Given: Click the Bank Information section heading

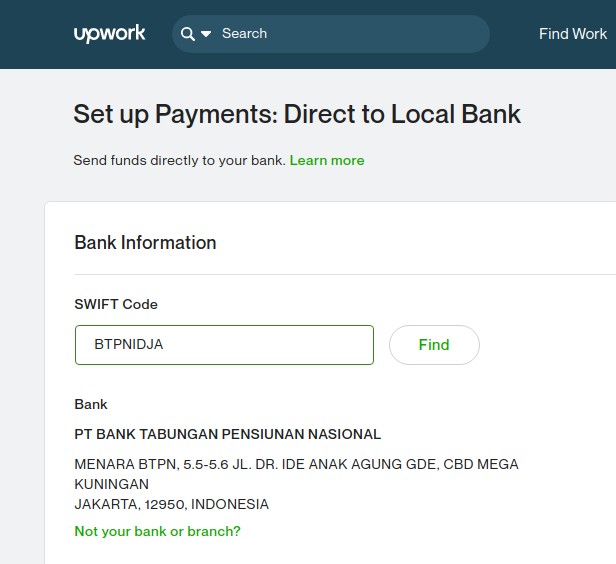Looking at the screenshot, I should pos(145,243).
